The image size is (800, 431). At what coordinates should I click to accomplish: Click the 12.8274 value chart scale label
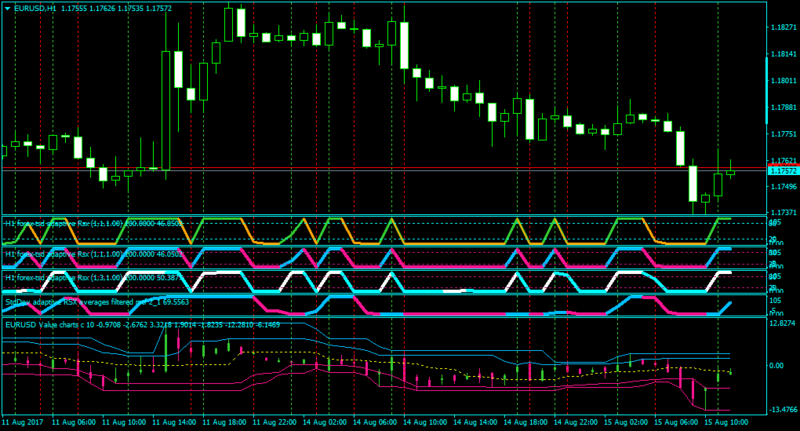click(x=782, y=323)
